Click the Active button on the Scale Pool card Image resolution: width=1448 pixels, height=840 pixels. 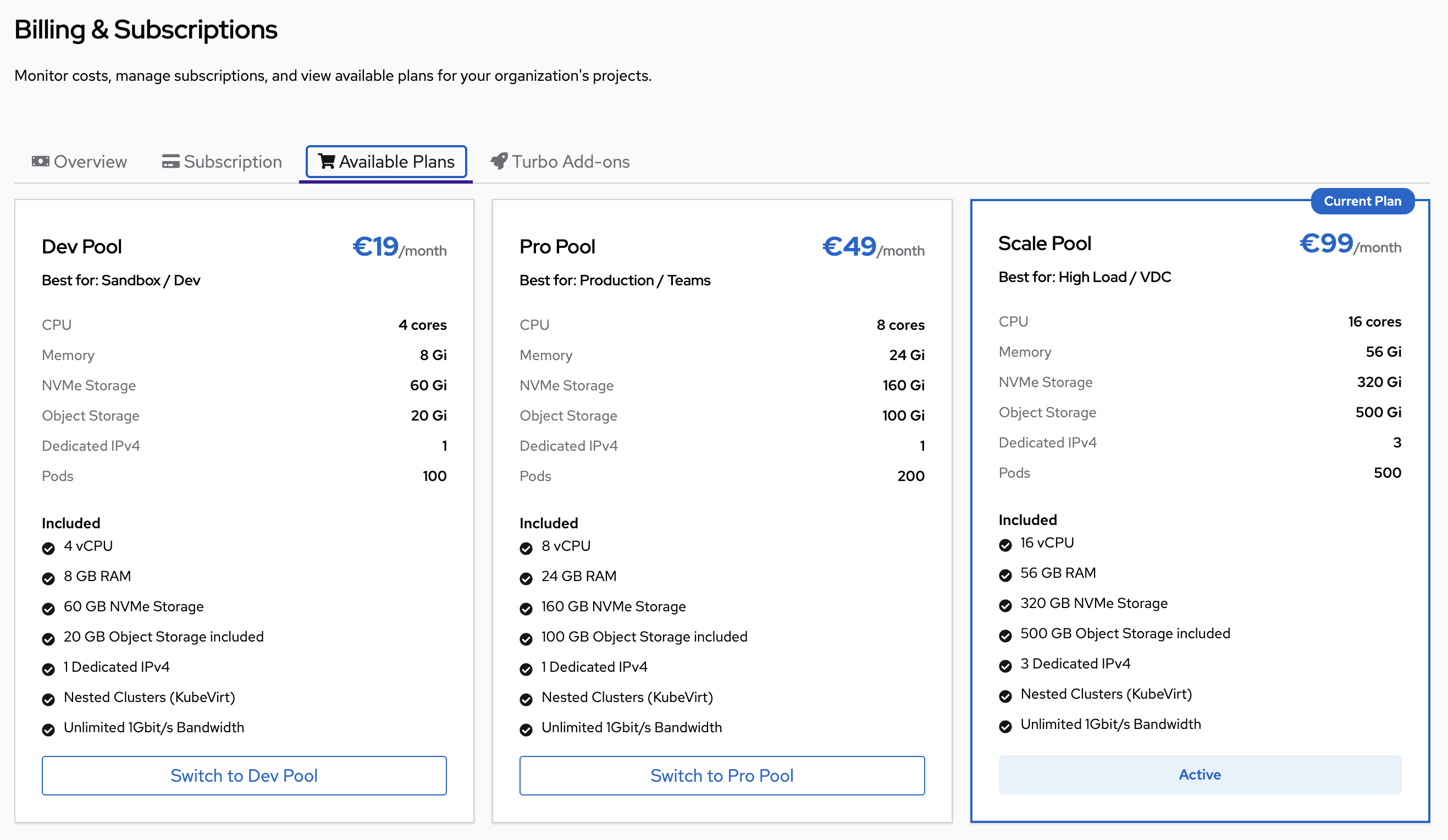[1199, 775]
